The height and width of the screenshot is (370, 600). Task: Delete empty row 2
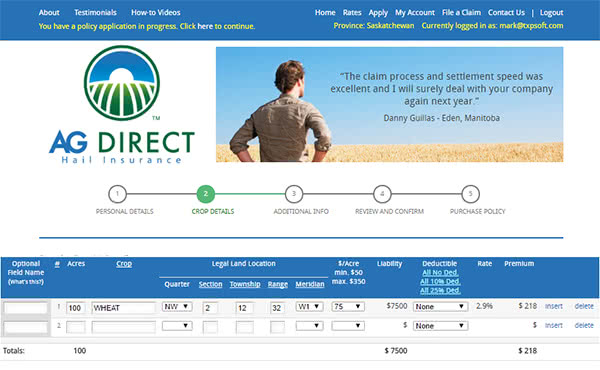pos(584,325)
